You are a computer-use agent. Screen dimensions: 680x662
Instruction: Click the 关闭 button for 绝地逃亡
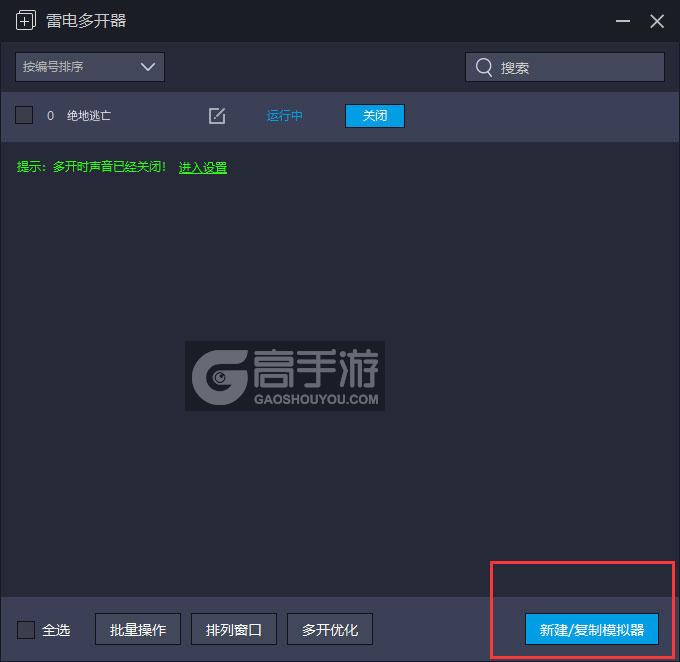pos(375,116)
